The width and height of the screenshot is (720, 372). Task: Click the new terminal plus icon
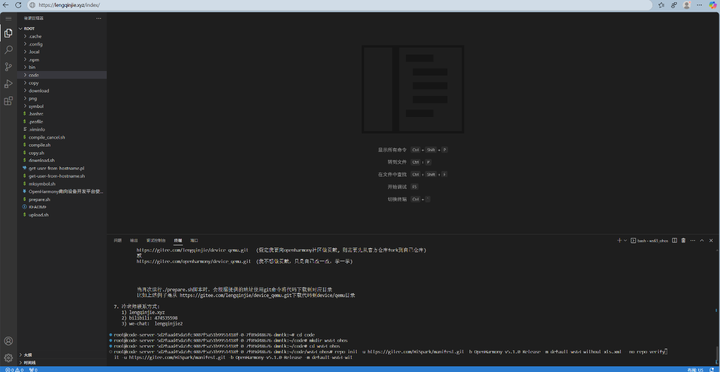(619, 240)
